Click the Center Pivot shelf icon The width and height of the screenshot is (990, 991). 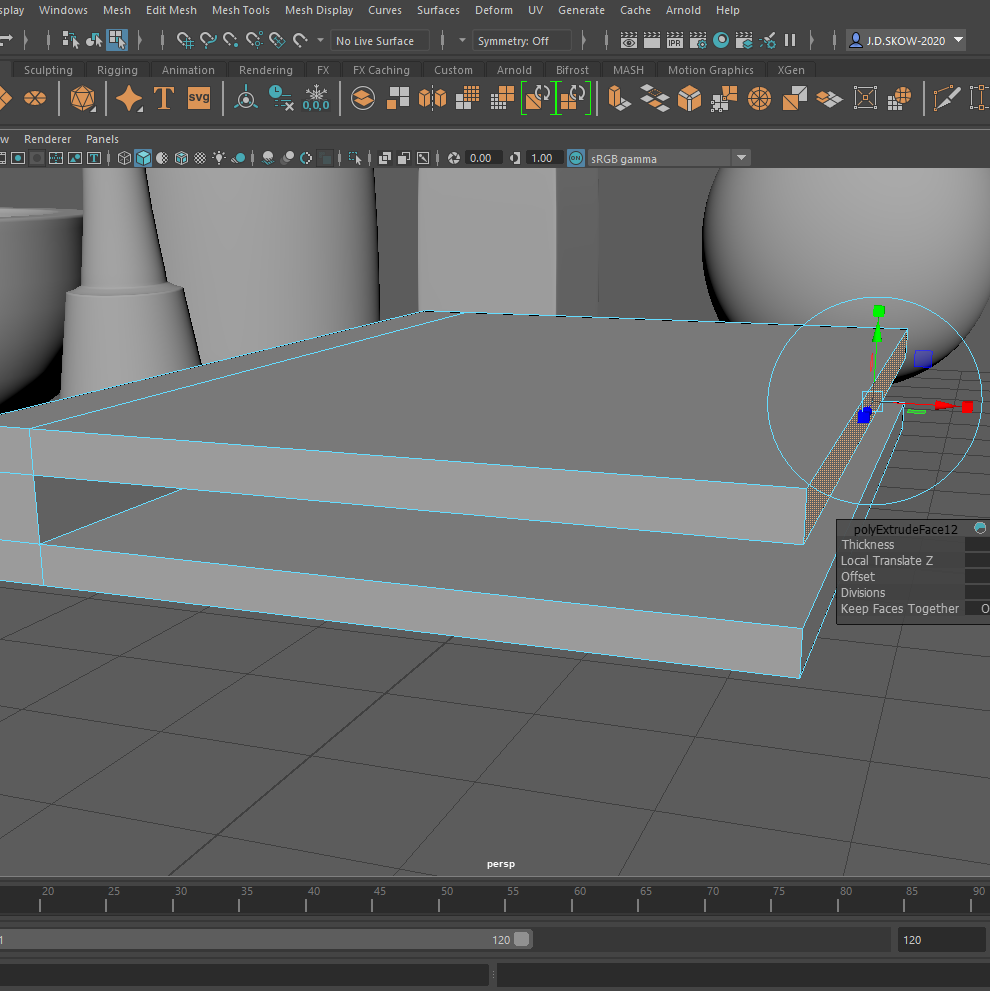[x=245, y=98]
